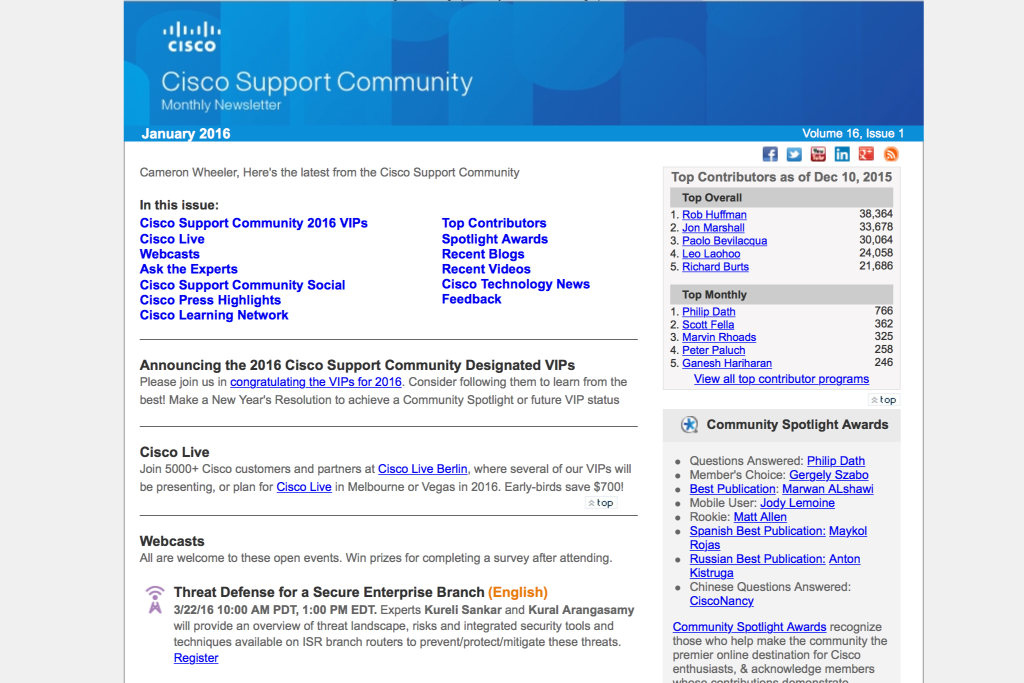Viewport: 1024px width, 683px height.
Task: Click the LinkedIn icon
Action: [842, 154]
